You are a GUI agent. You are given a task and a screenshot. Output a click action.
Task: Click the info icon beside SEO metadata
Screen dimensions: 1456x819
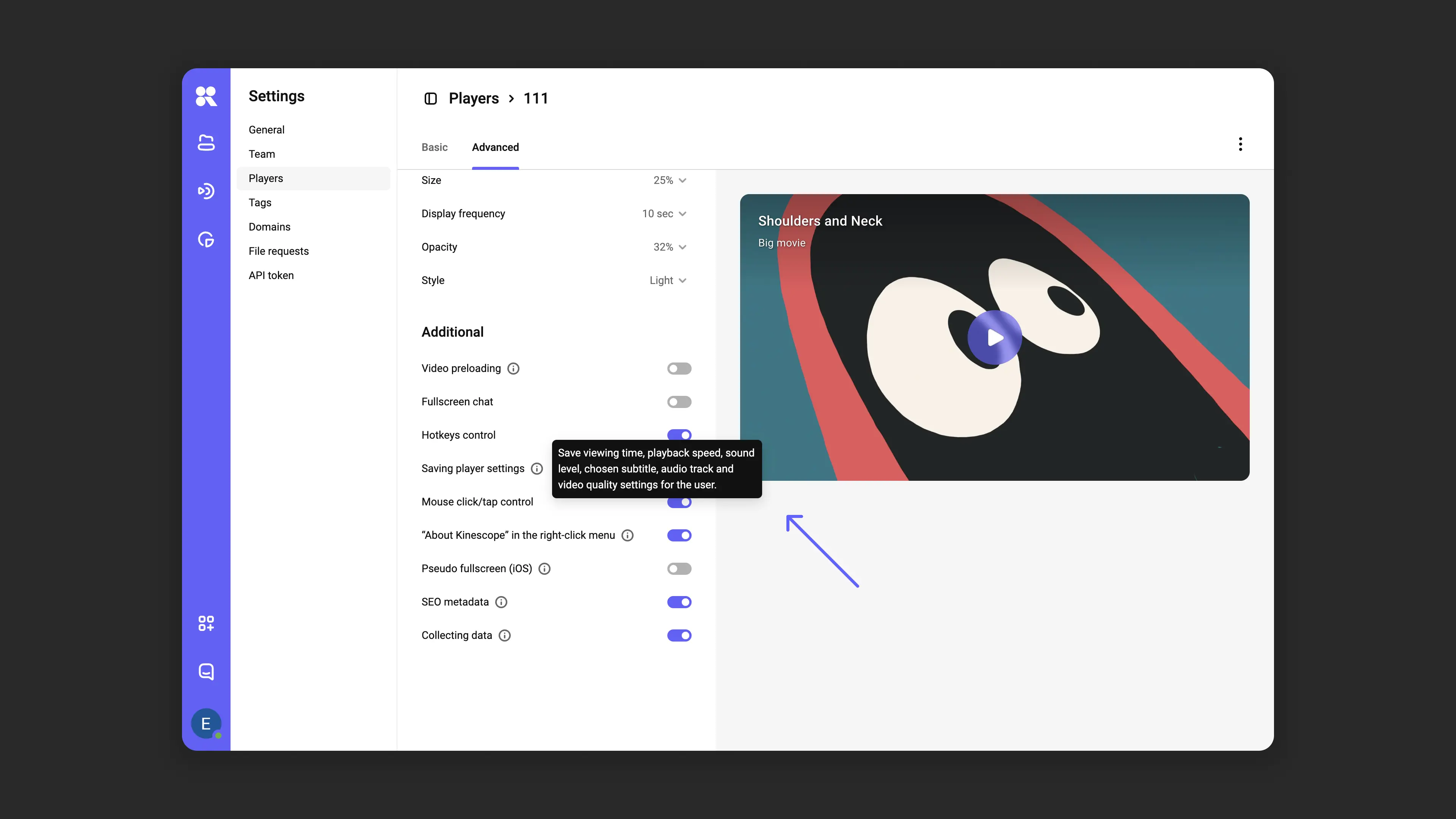(501, 602)
